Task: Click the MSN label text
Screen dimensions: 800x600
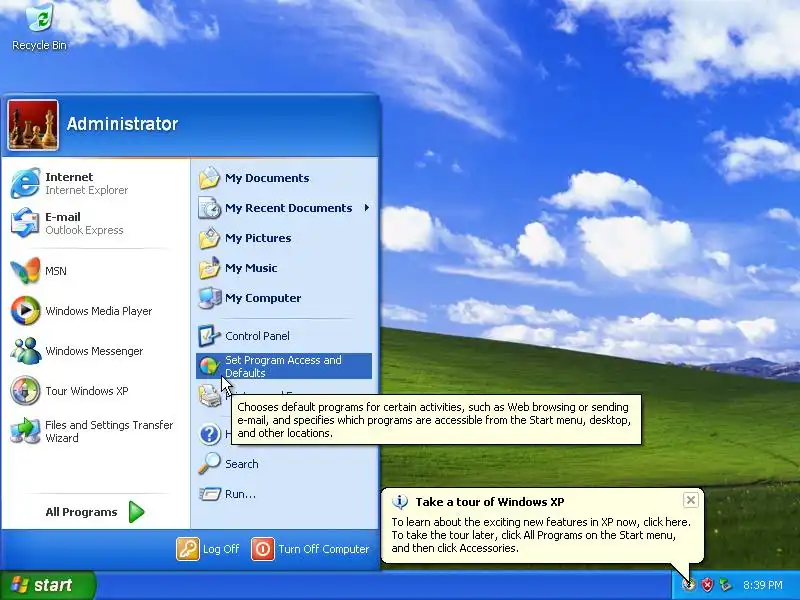Action: [x=56, y=271]
